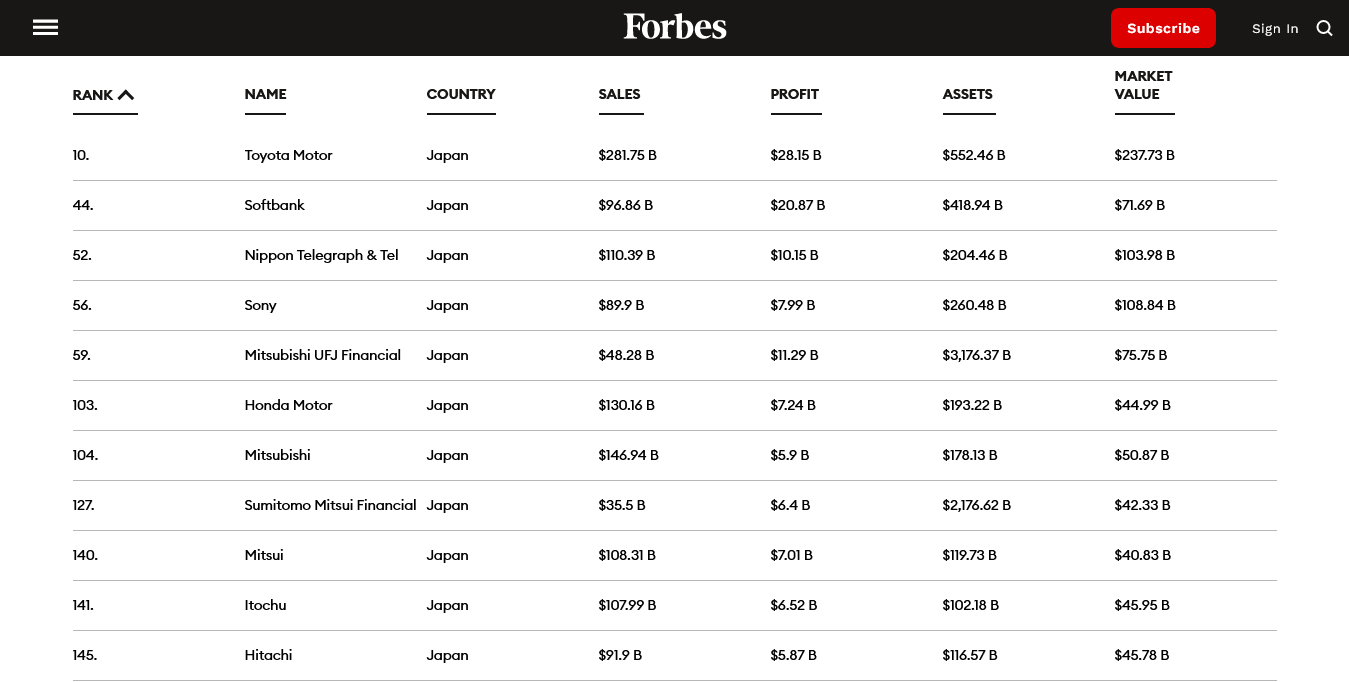Open the Toyota Motor company entry
The width and height of the screenshot is (1349, 682).
click(x=288, y=155)
